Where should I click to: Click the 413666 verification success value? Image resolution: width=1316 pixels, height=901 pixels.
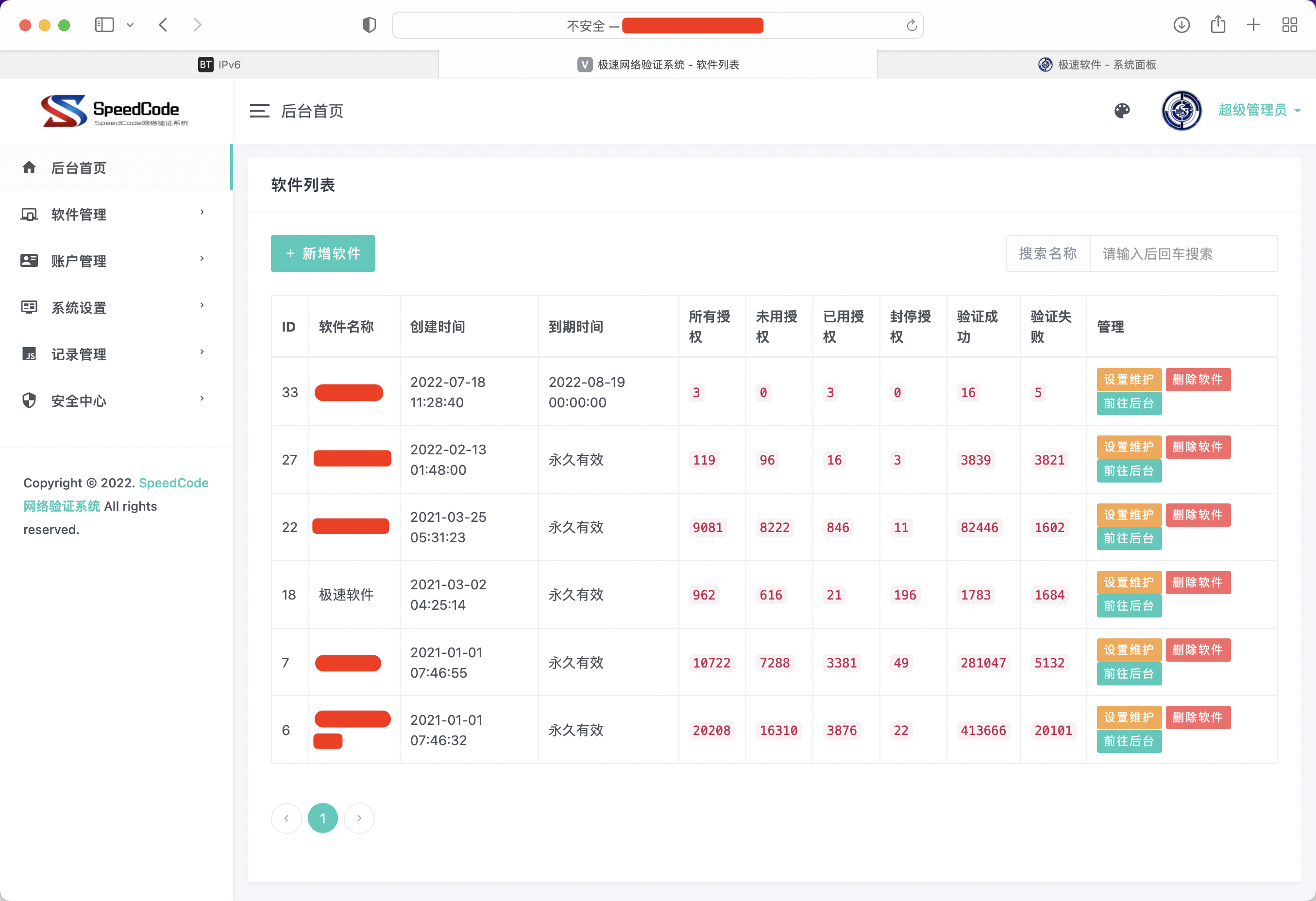pyautogui.click(x=983, y=730)
